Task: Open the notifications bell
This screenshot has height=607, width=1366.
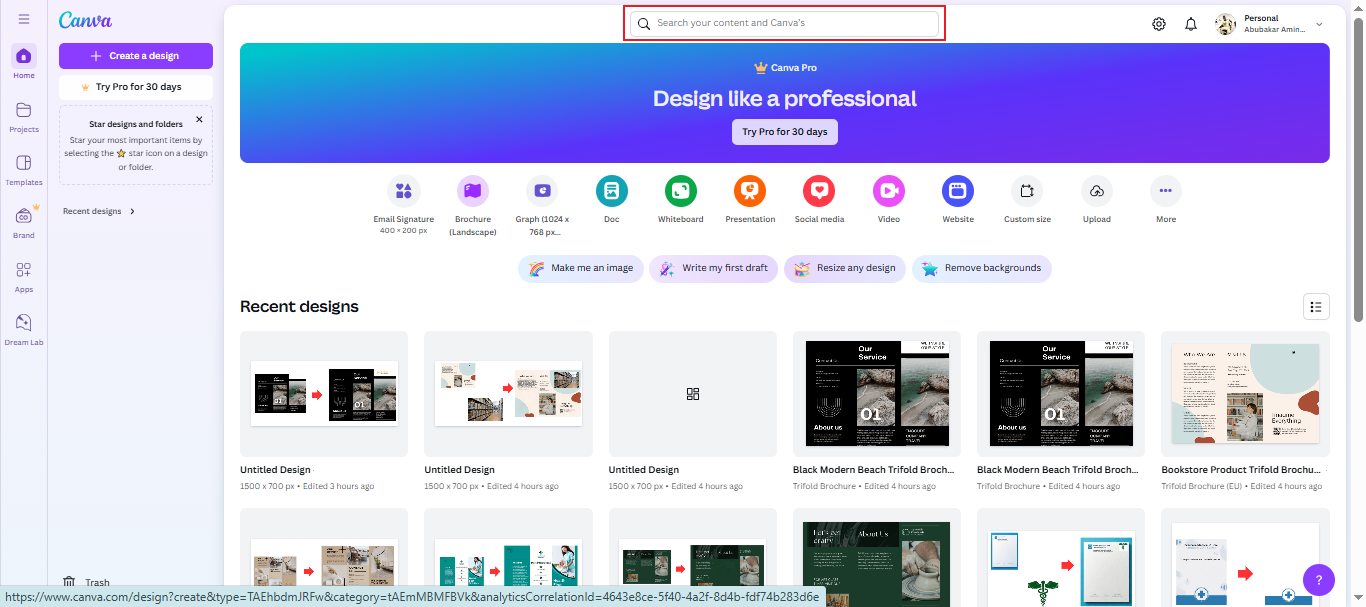Action: 1191,24
